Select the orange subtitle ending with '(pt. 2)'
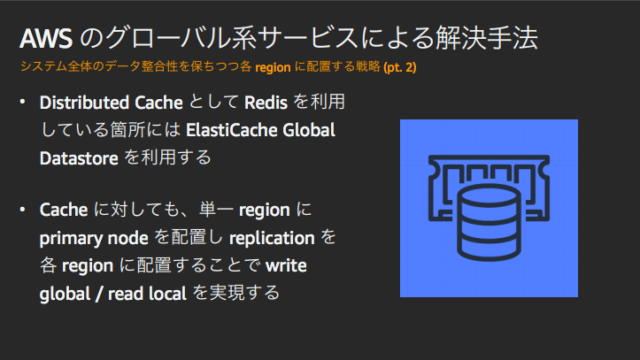The height and width of the screenshot is (360, 640). [218, 67]
